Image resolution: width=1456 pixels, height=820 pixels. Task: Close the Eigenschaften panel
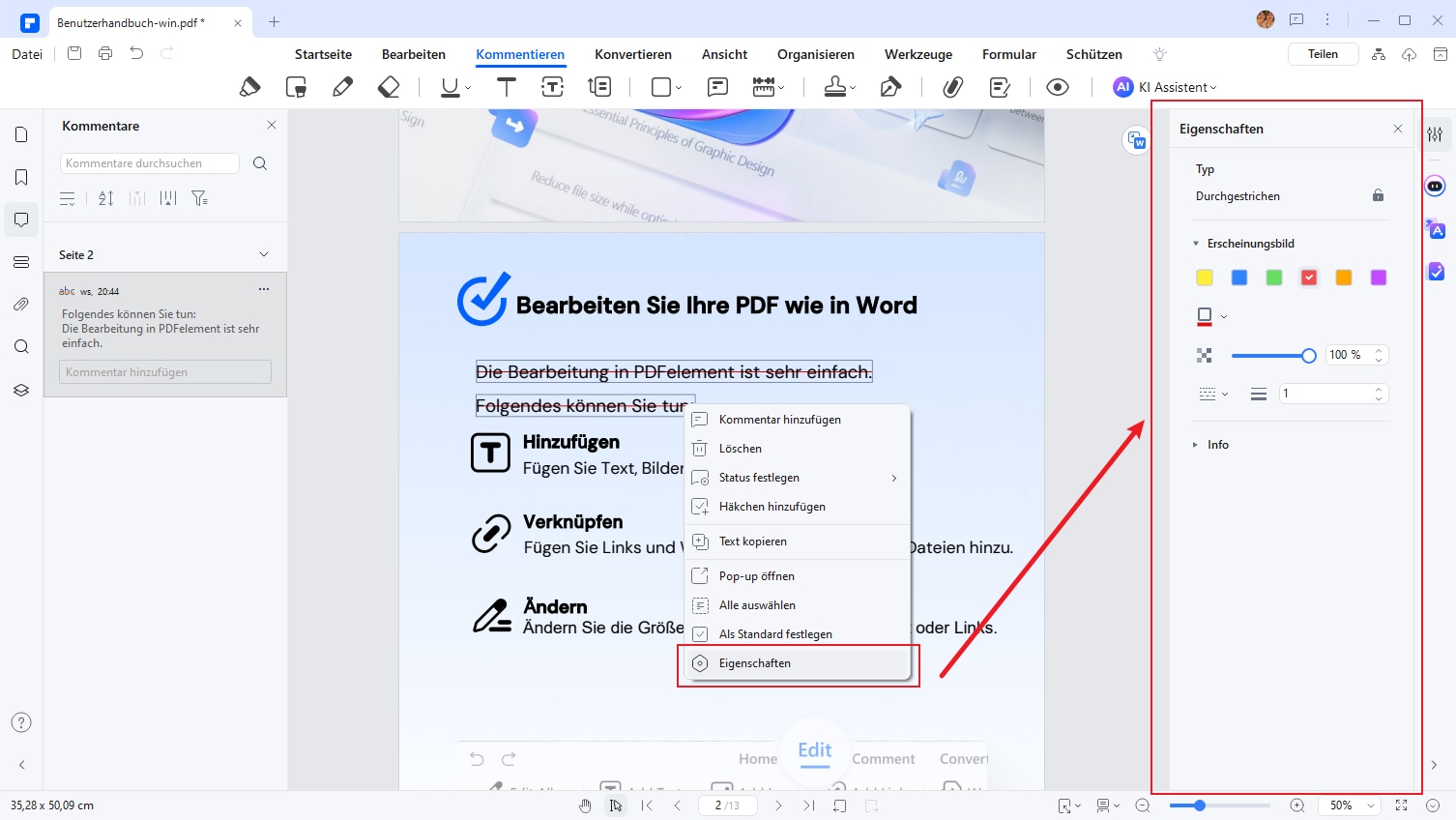pos(1398,129)
